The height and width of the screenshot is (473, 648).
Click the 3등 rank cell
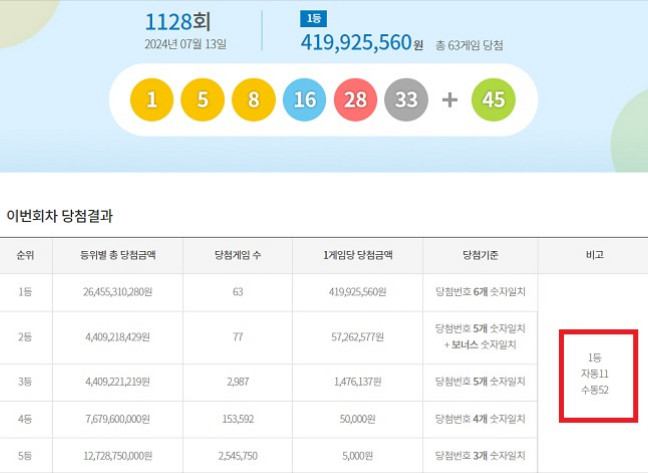point(25,382)
